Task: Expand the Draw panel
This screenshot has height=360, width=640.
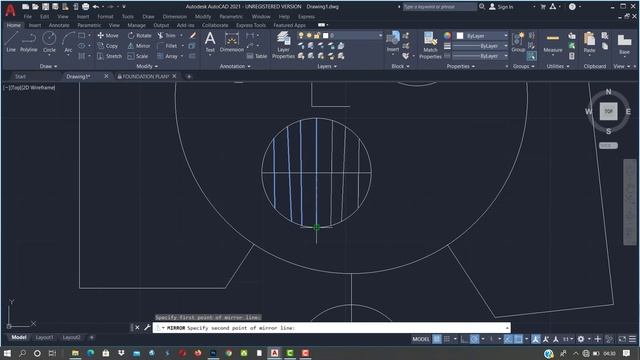Action: pos(49,66)
